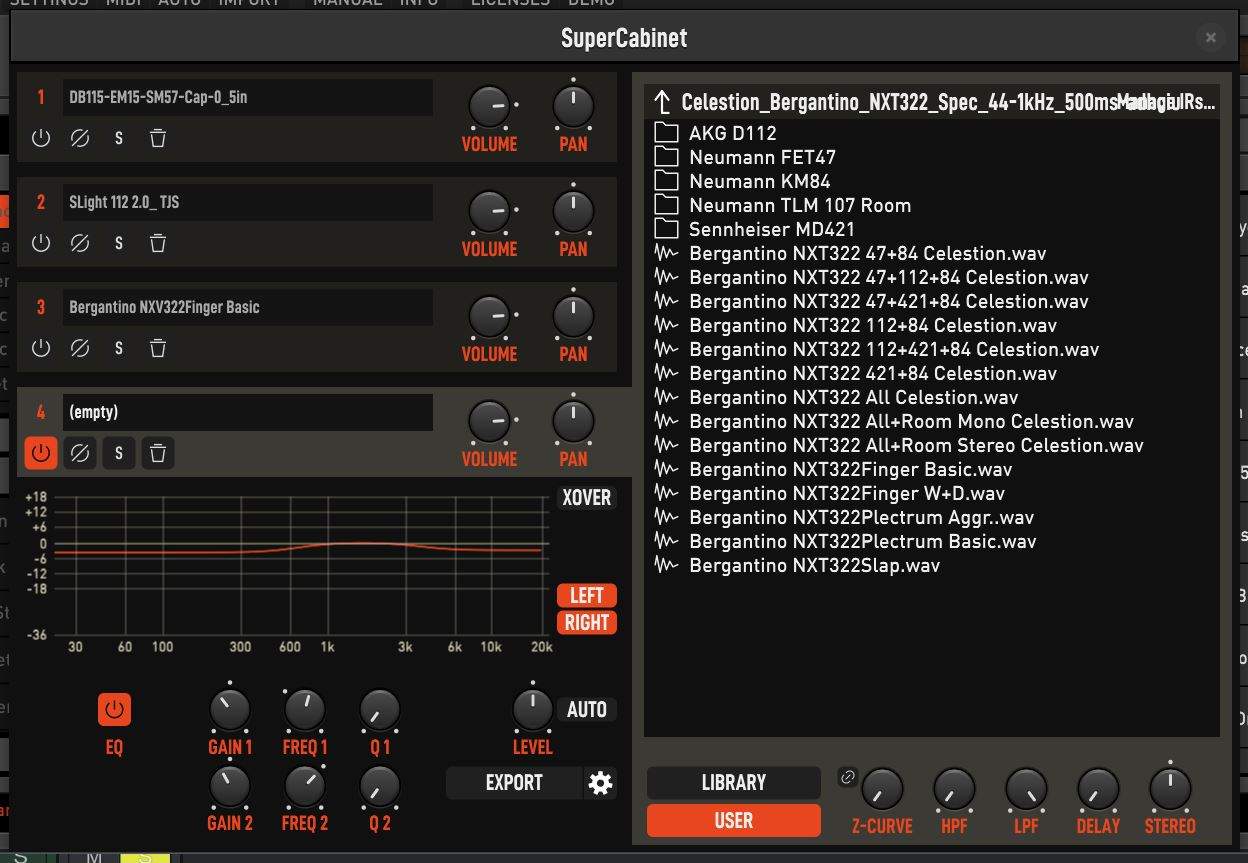Toggle the RIGHT channel button
Image resolution: width=1248 pixels, height=863 pixels.
(587, 622)
